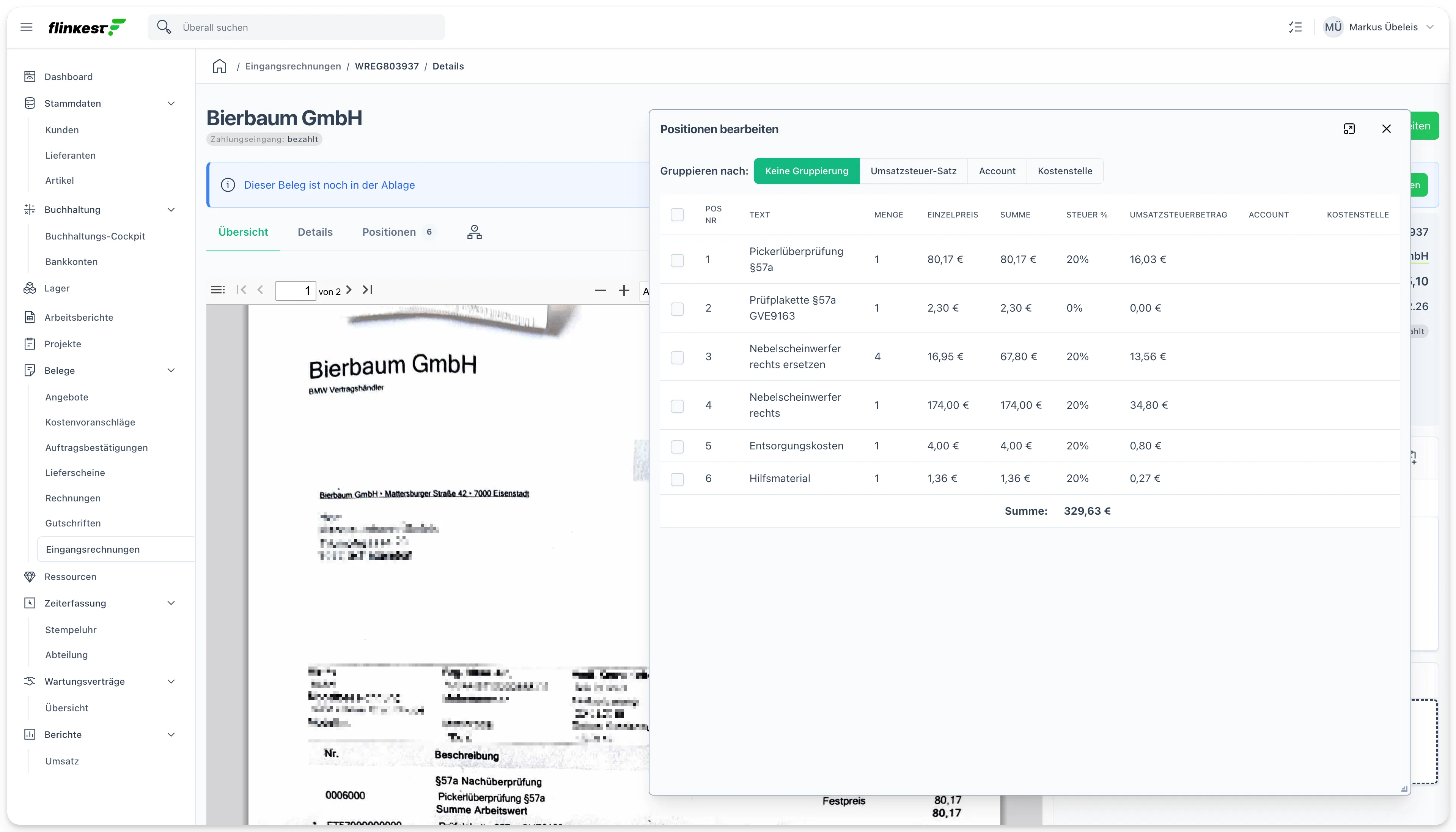Open the hamburger navigation menu

pos(26,27)
